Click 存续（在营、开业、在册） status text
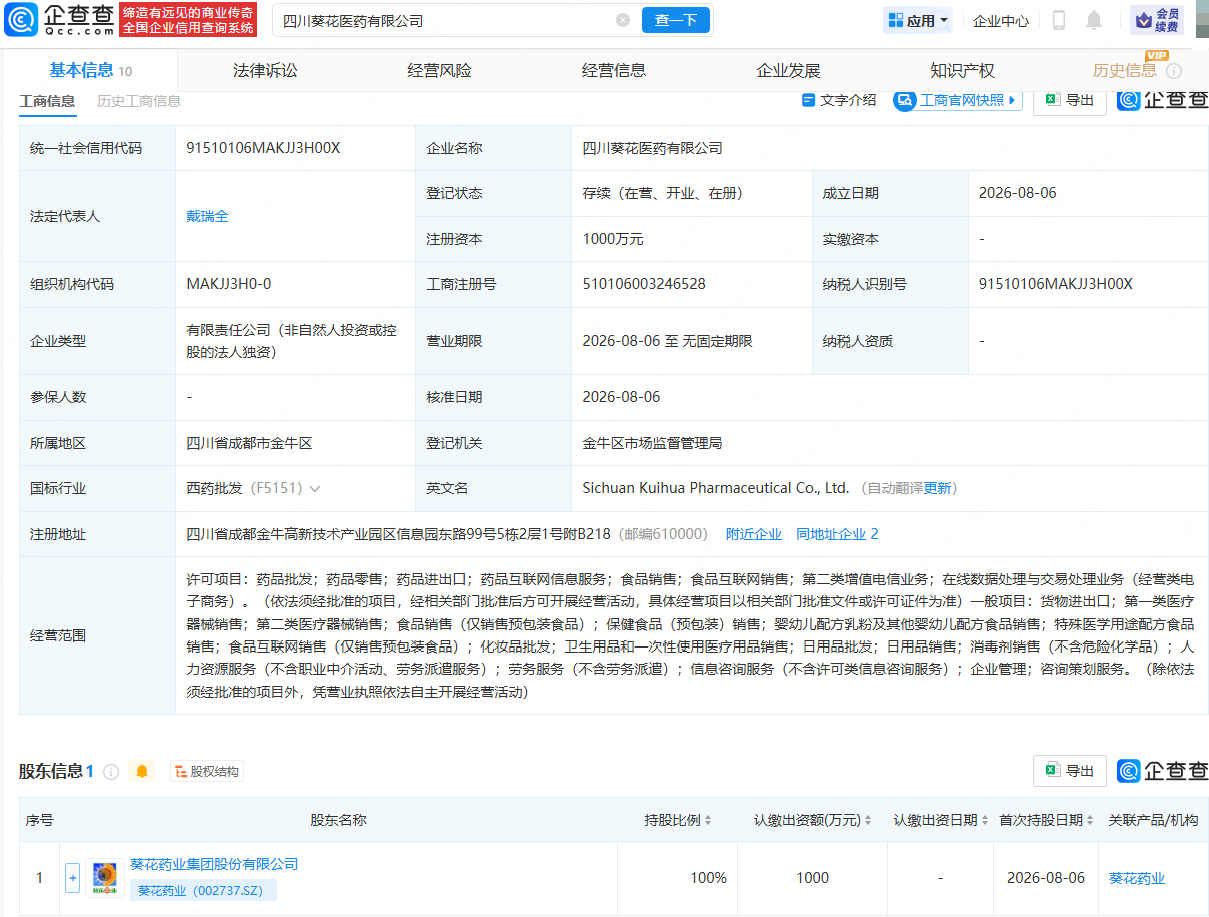The height and width of the screenshot is (917, 1209). 662,193
